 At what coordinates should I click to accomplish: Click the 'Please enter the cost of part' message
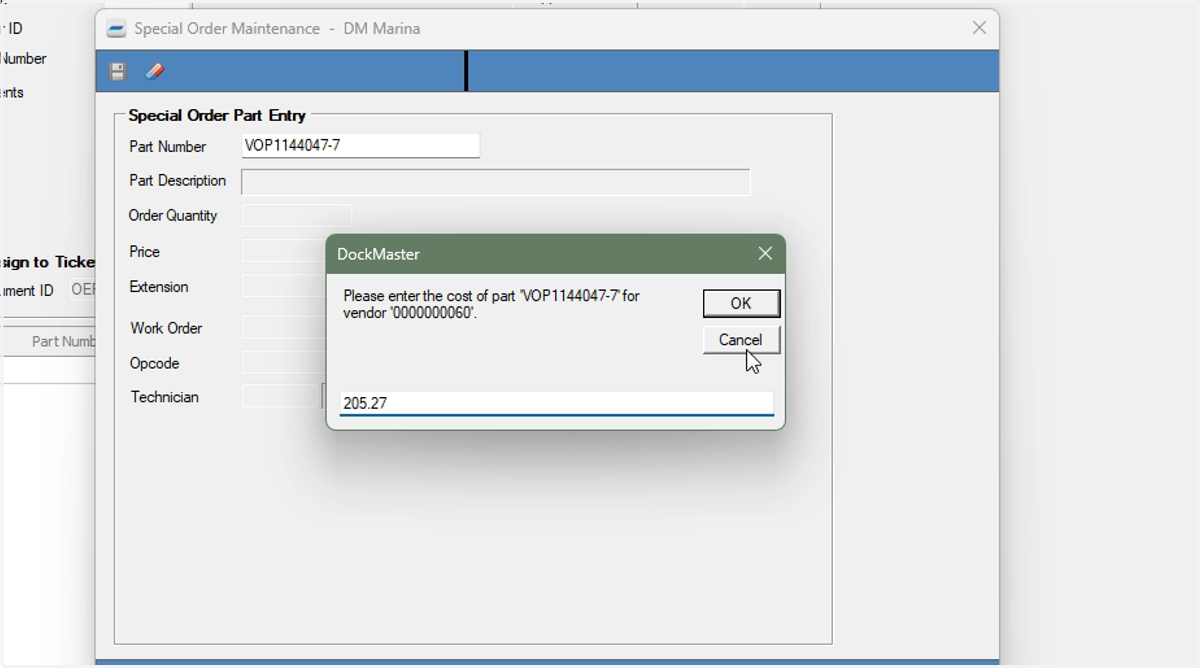491,304
